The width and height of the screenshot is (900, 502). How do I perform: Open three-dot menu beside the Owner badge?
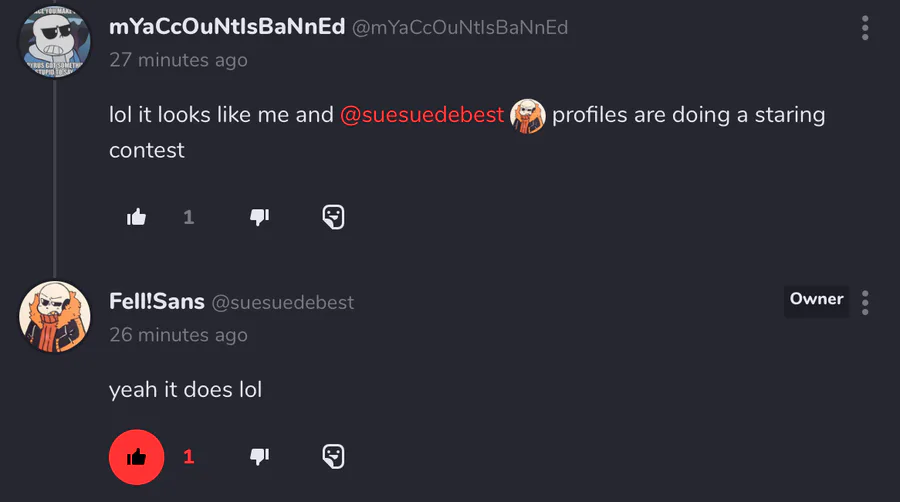(865, 302)
